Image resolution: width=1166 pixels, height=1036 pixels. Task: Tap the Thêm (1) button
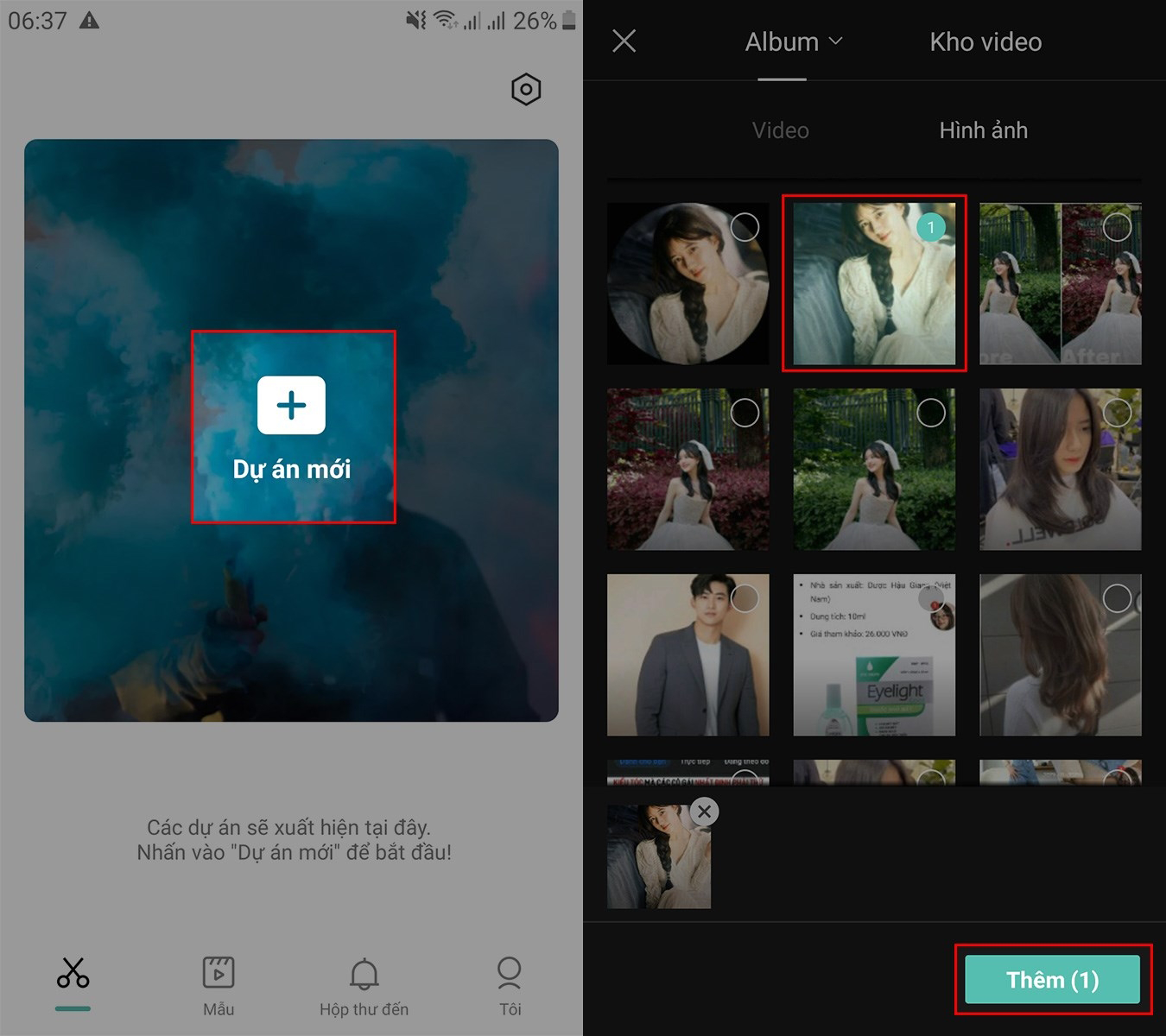click(1052, 980)
